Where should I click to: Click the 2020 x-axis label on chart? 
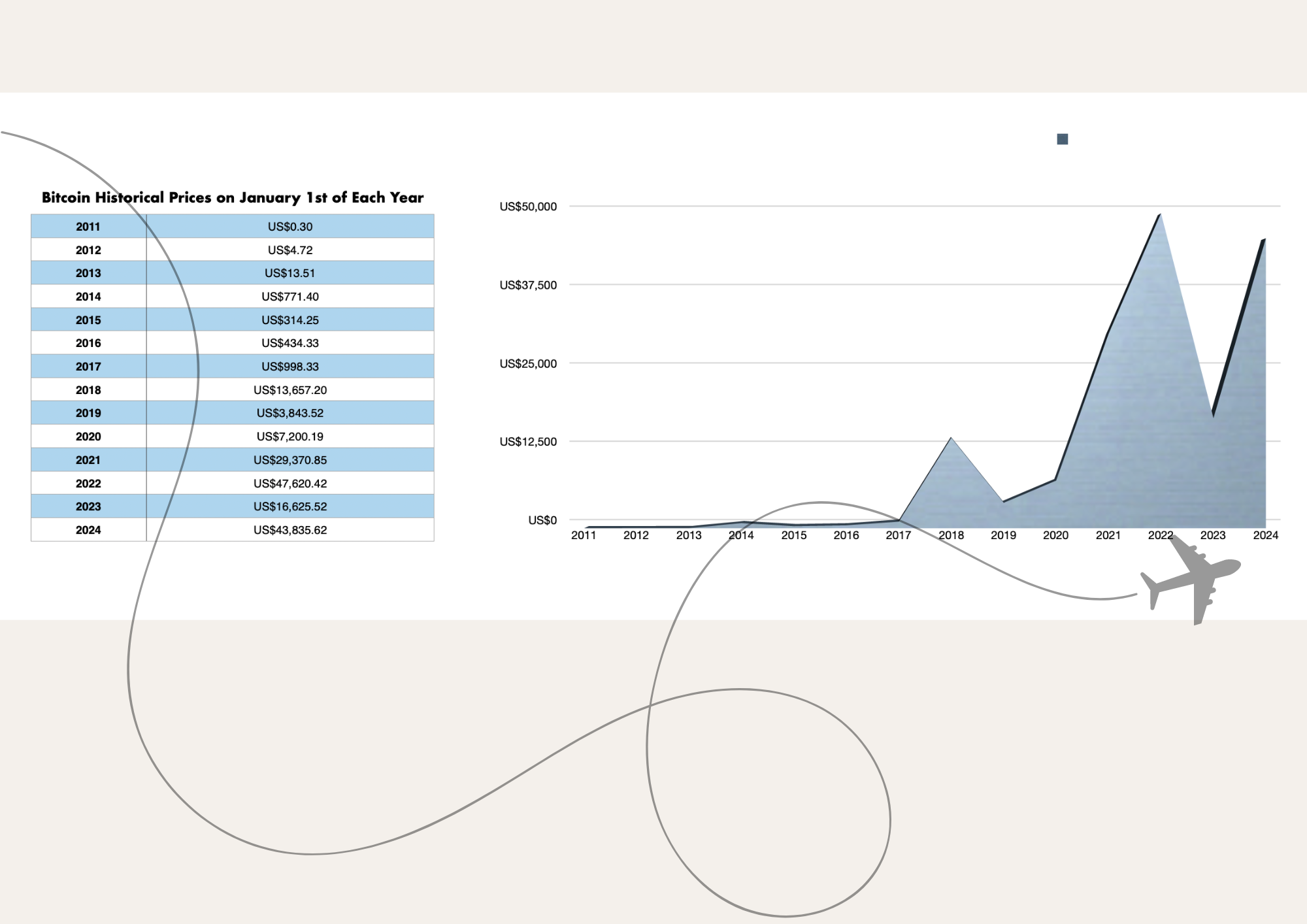tap(1055, 535)
